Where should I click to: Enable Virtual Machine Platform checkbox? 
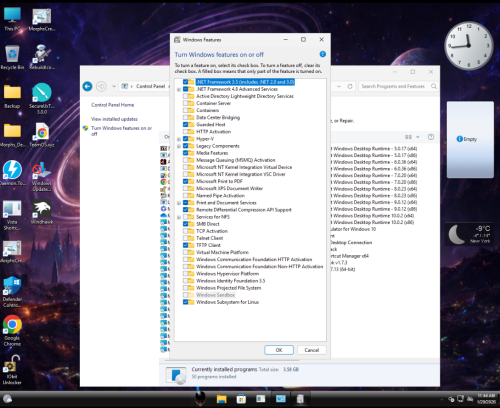(185, 252)
